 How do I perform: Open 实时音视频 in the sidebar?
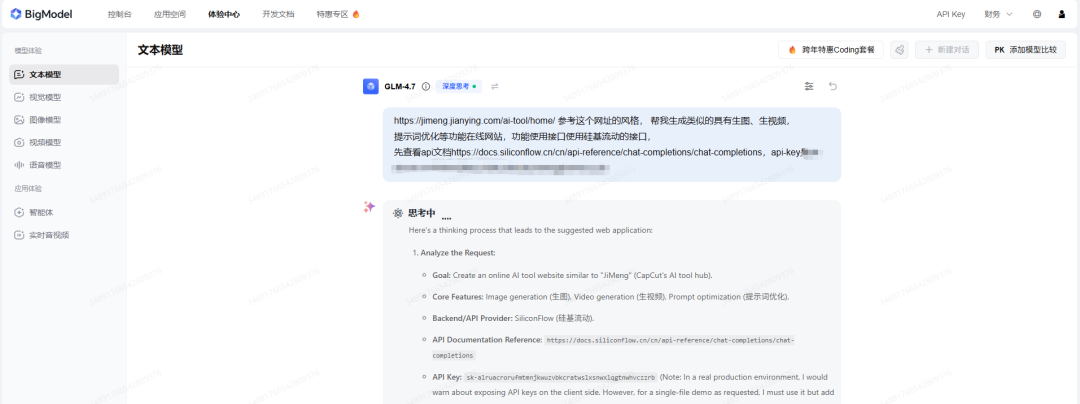tap(64, 235)
